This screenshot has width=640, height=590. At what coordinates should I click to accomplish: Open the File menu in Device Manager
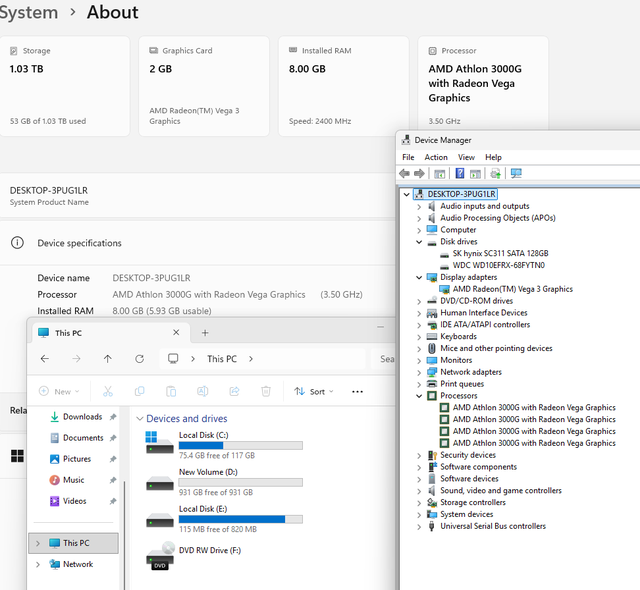[x=408, y=157]
